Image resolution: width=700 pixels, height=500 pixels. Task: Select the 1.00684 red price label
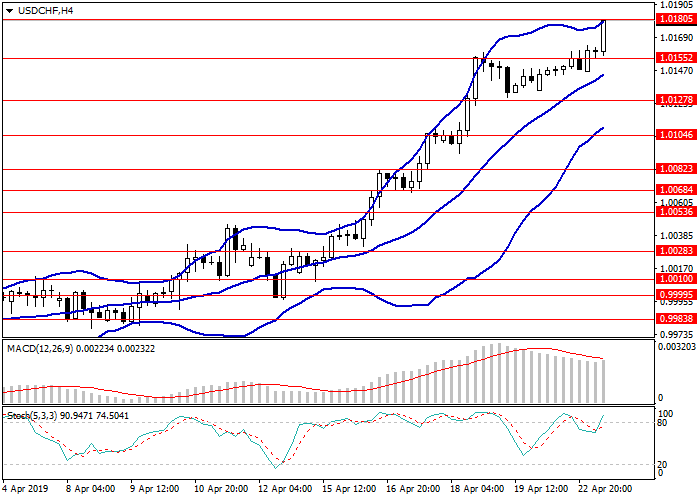(x=677, y=190)
